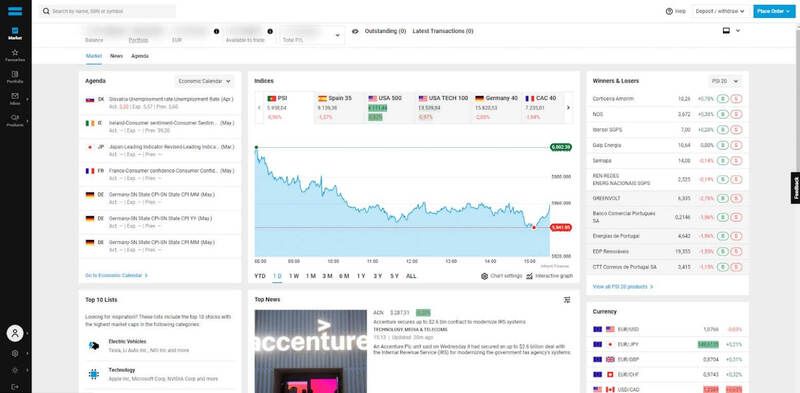Switch to the News tab

click(x=116, y=56)
